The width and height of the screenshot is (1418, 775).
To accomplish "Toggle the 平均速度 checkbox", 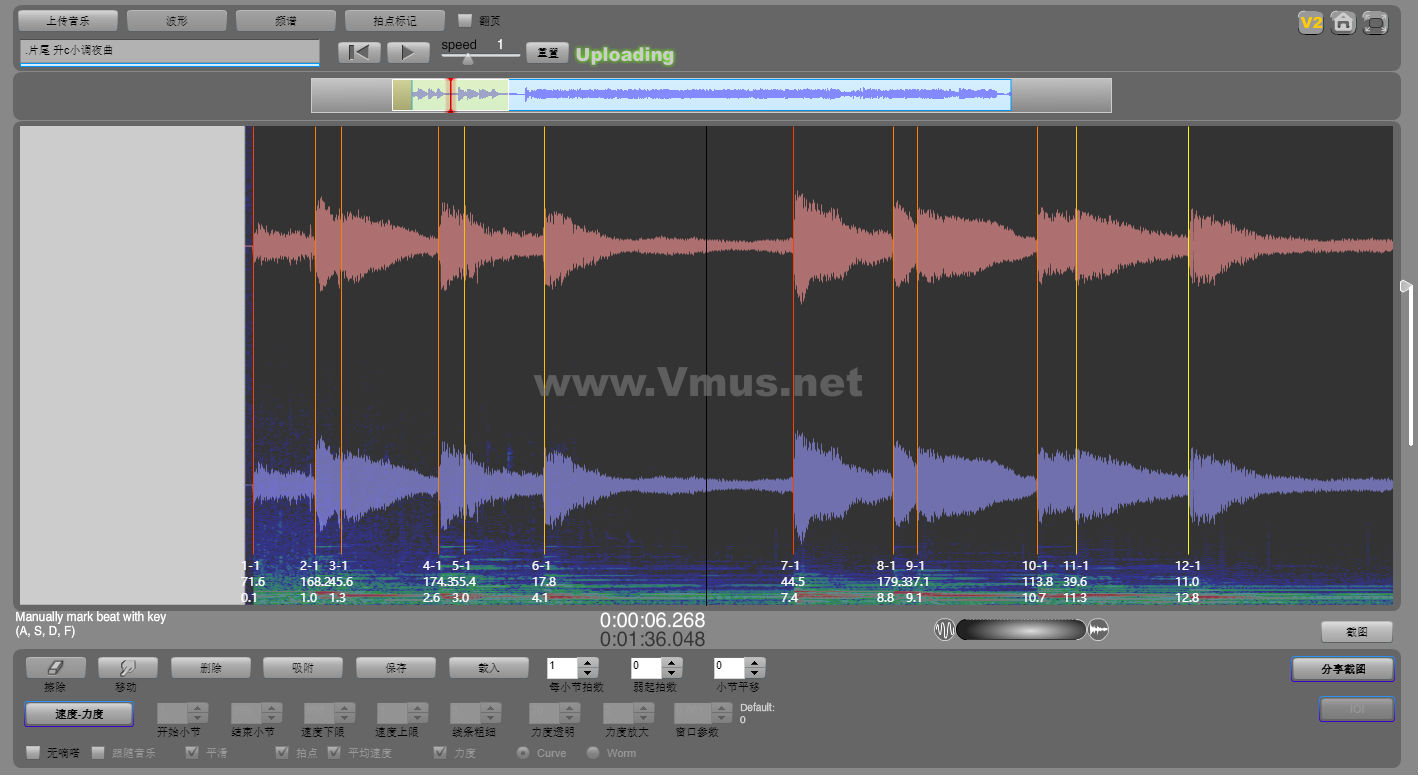I will [x=334, y=752].
